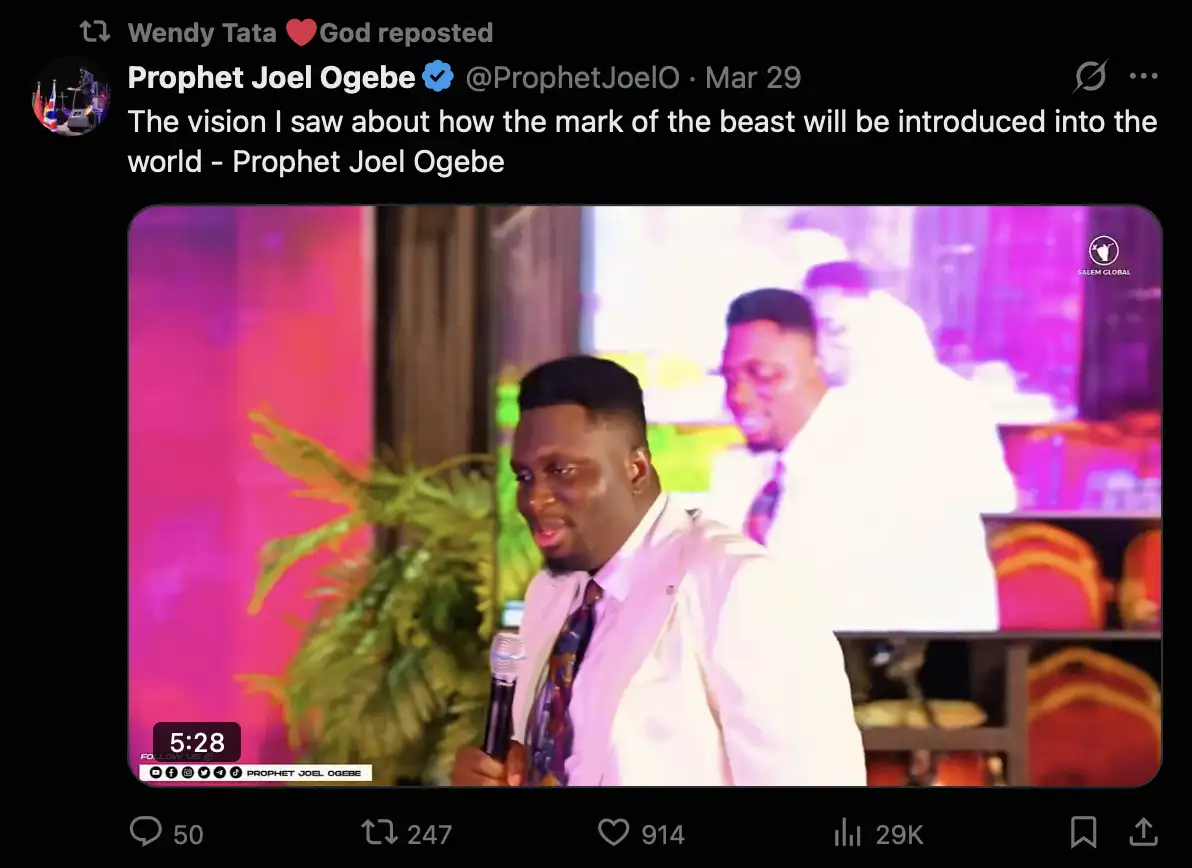Bookmark this post

coord(1083,832)
